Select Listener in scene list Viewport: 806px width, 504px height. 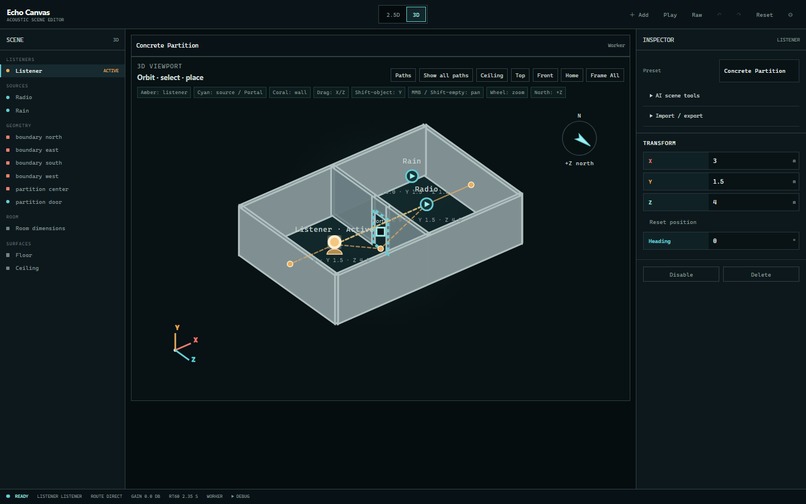tap(62, 71)
